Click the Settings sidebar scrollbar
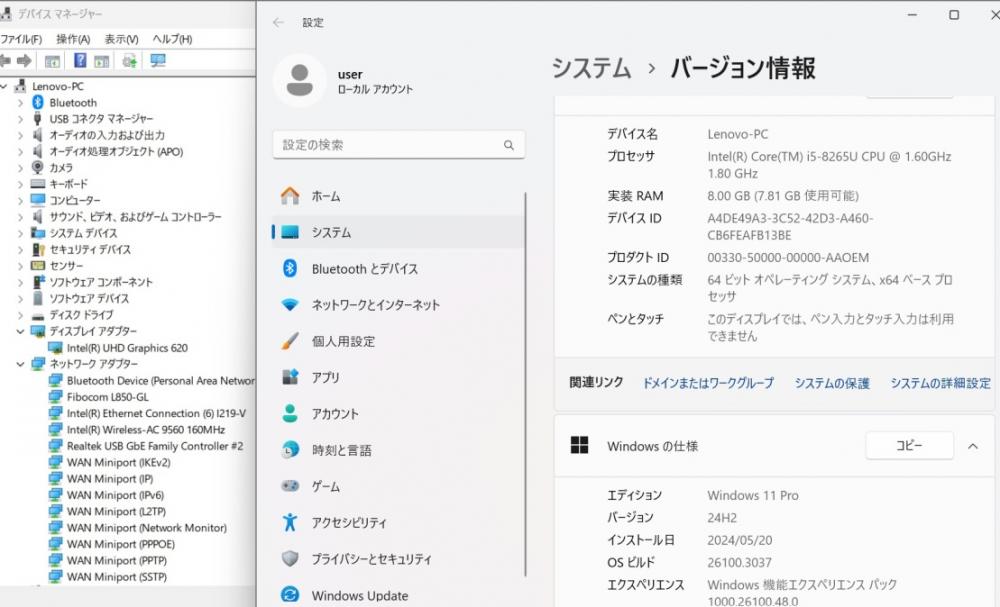The image size is (1000, 607). (x=526, y=384)
